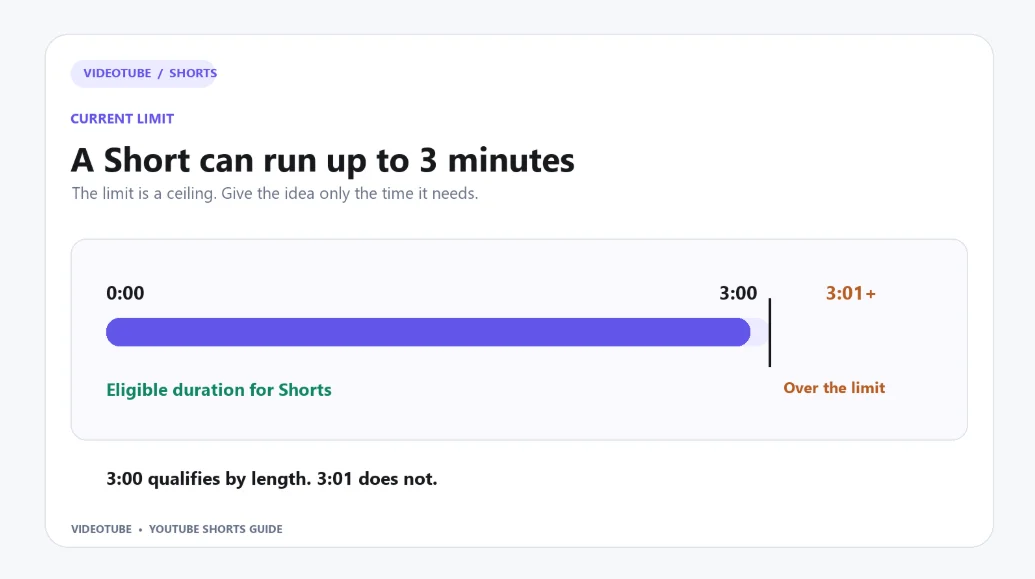The width and height of the screenshot is (1035, 579).
Task: Click the plus sign after 3:01
Action: click(871, 294)
